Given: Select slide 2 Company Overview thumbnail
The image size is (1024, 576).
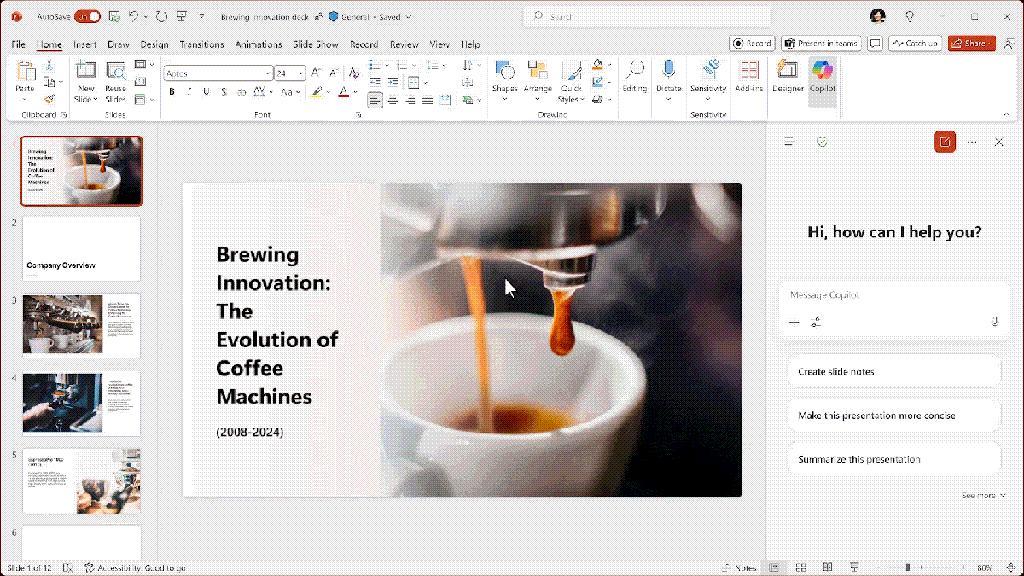Looking at the screenshot, I should 80,248.
